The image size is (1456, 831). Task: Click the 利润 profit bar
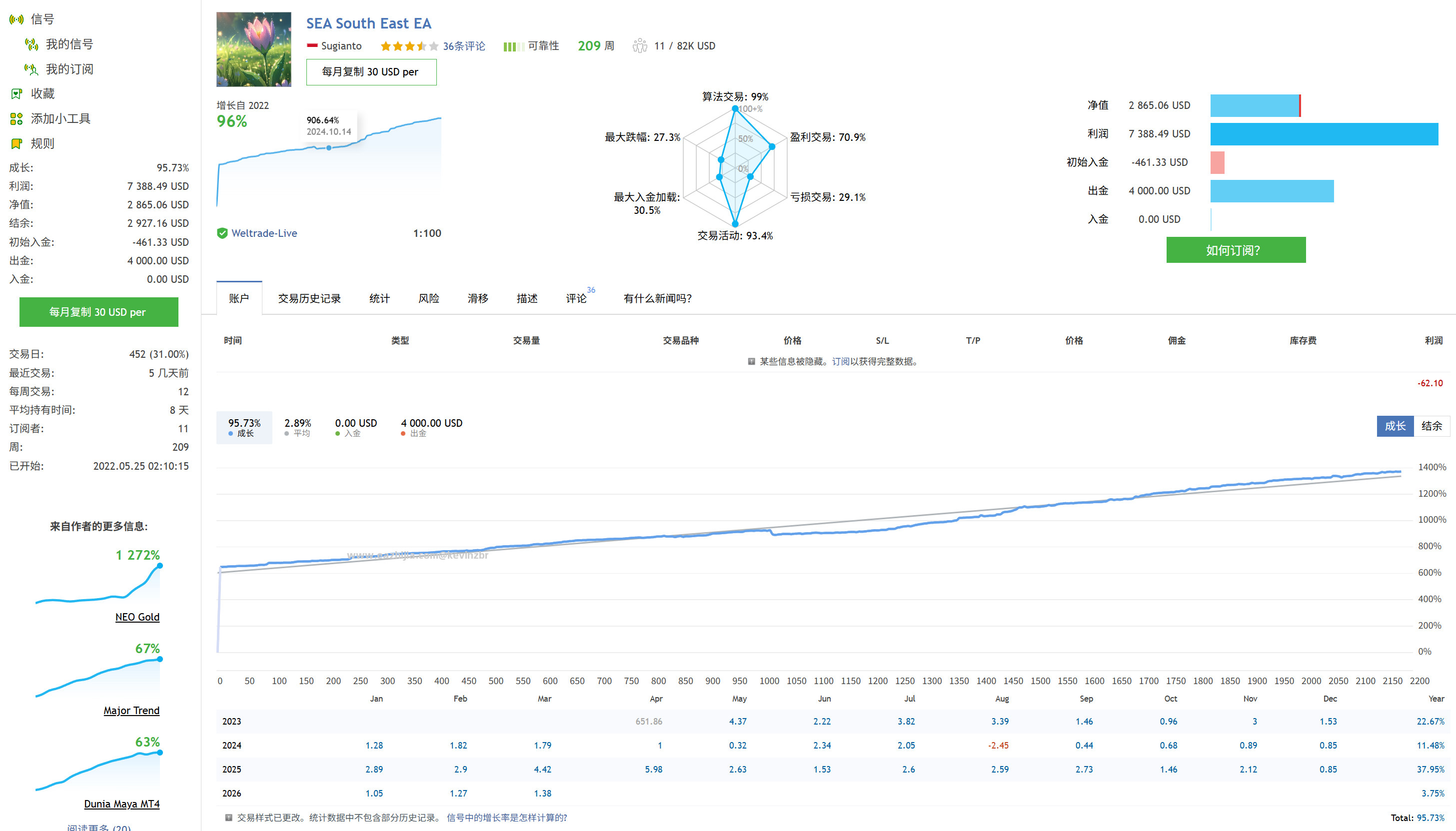(x=1324, y=134)
